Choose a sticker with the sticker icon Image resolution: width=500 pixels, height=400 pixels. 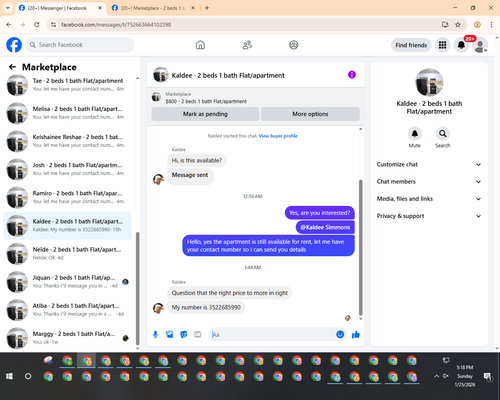coord(184,334)
